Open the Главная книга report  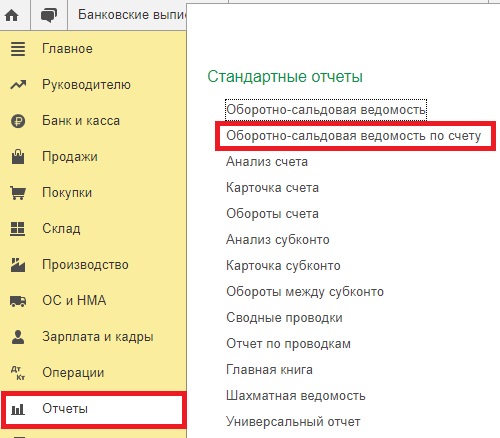(269, 370)
